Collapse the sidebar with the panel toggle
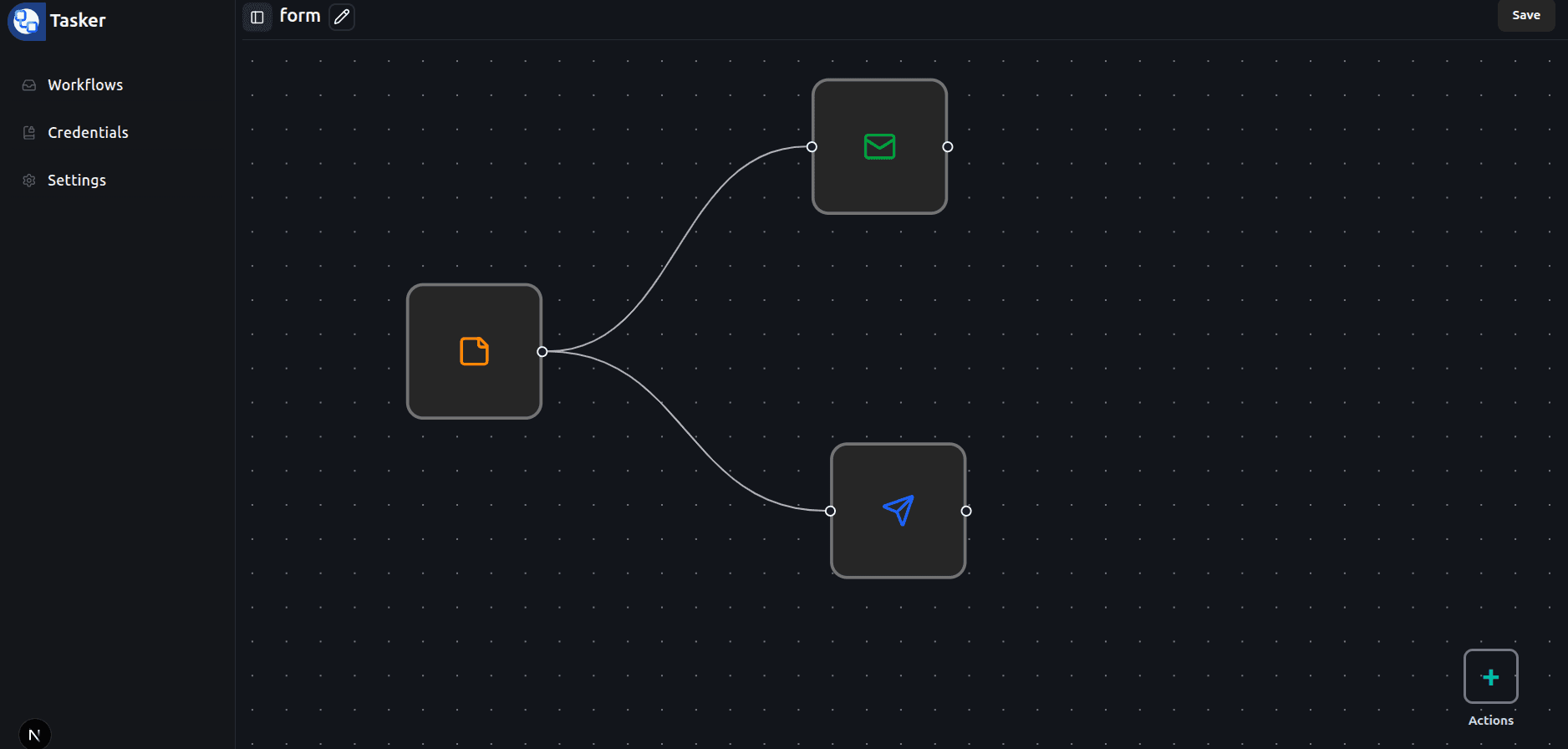Screen dimensions: 1568x749 pyautogui.click(x=257, y=17)
